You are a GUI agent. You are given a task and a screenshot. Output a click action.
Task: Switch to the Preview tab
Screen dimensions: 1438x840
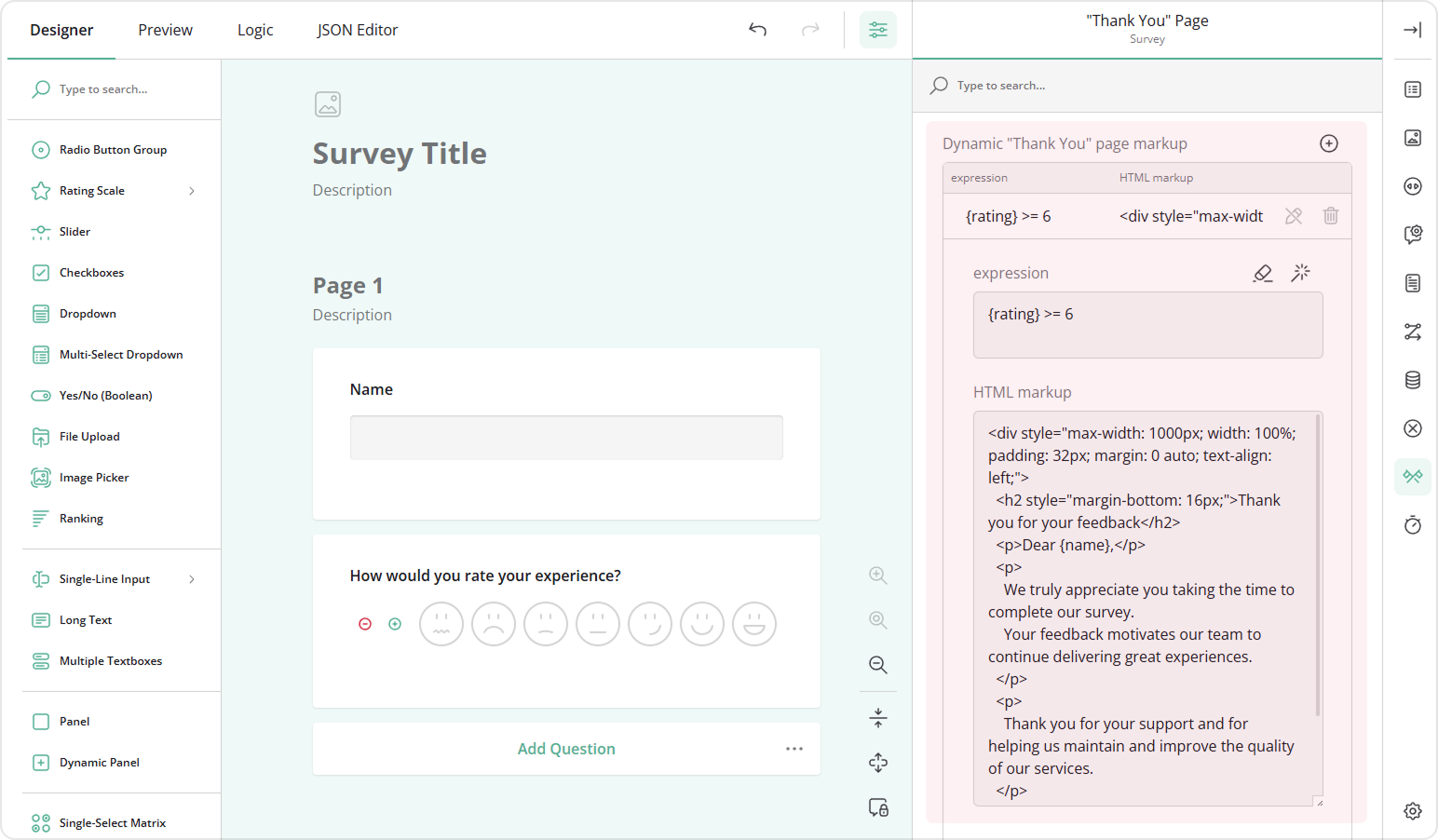165,29
